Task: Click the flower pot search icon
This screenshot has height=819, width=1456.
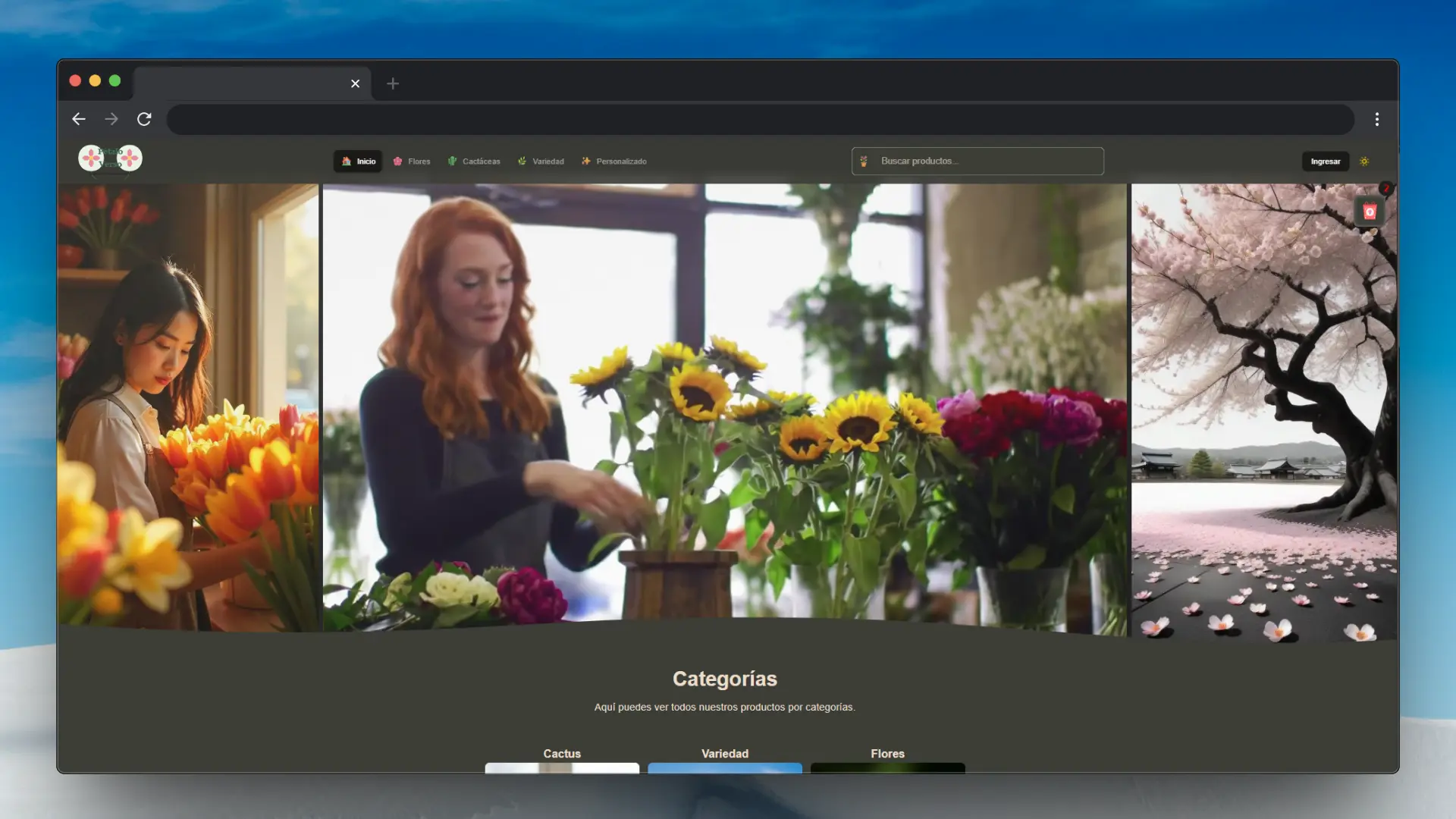Action: [x=864, y=162]
